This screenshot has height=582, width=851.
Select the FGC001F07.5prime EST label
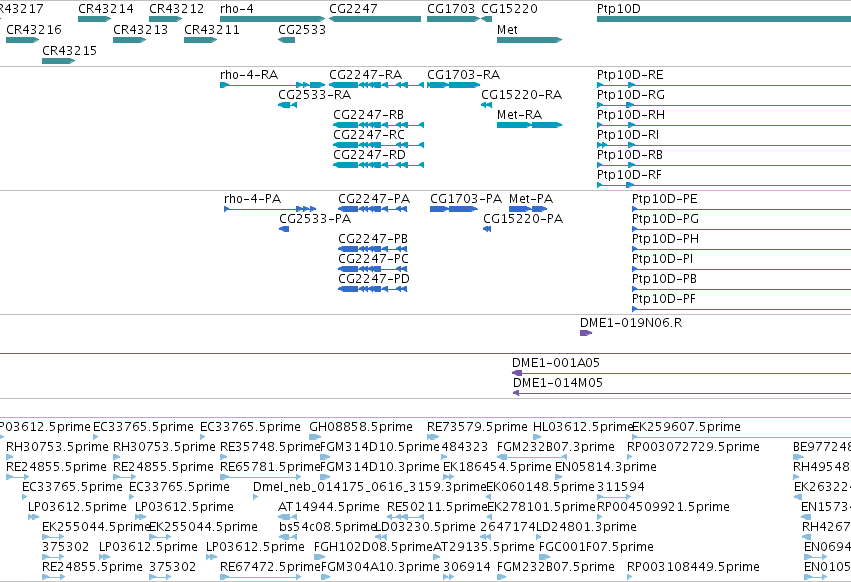click(596, 547)
